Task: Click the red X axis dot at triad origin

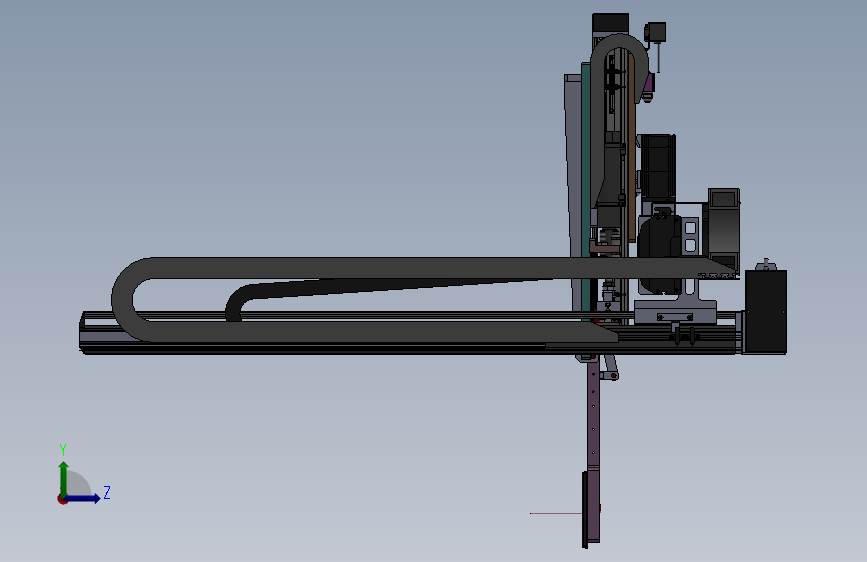Action: (62, 499)
